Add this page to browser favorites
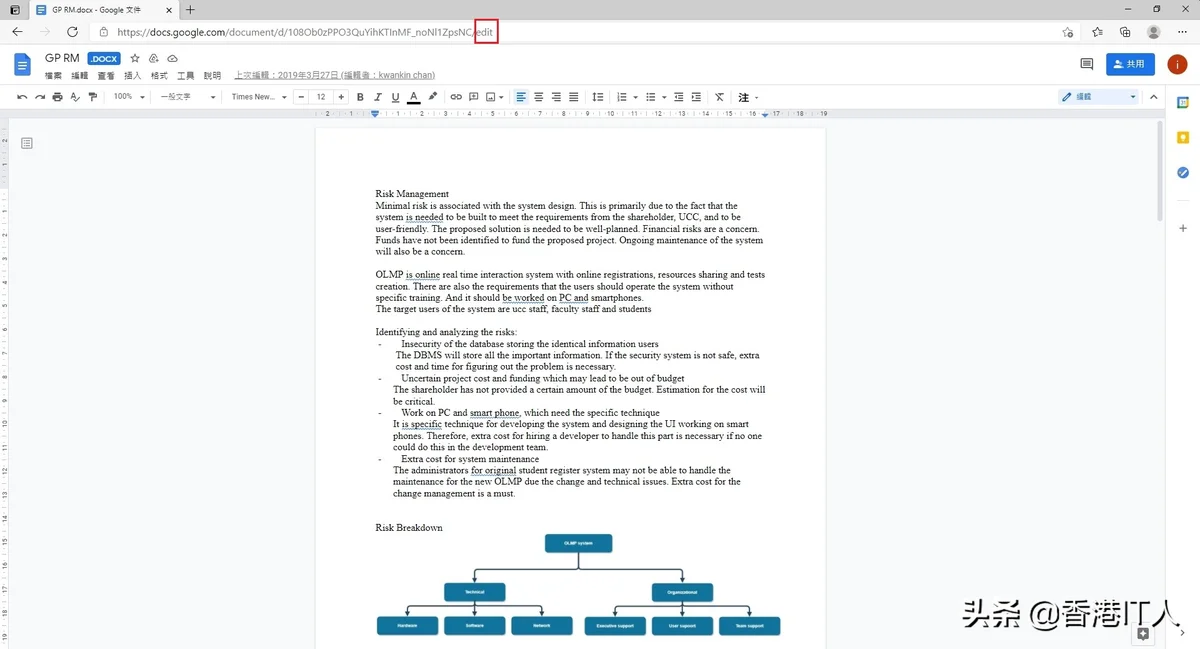 (x=1068, y=32)
